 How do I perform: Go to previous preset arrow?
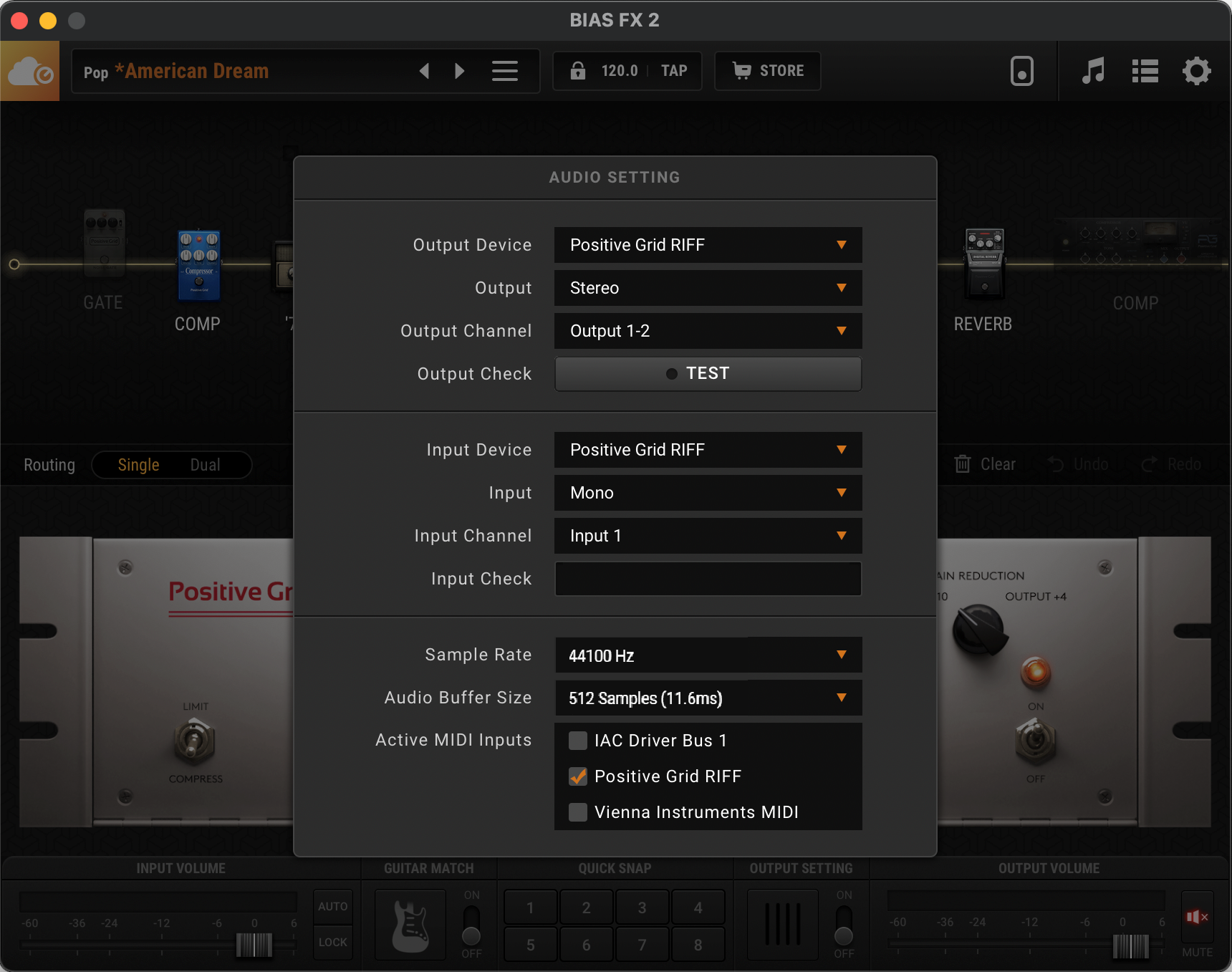pos(424,71)
